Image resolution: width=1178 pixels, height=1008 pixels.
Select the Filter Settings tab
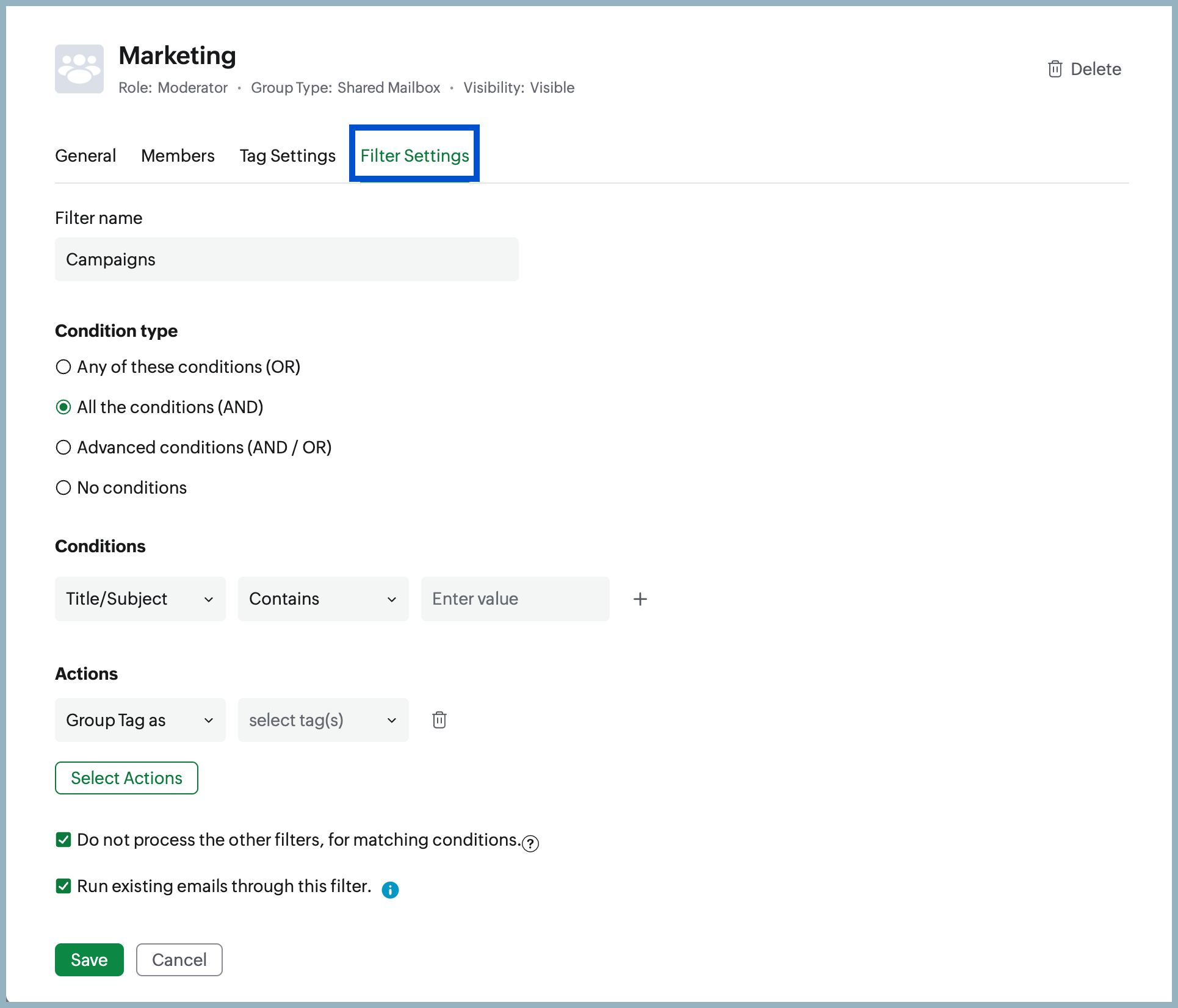(414, 156)
